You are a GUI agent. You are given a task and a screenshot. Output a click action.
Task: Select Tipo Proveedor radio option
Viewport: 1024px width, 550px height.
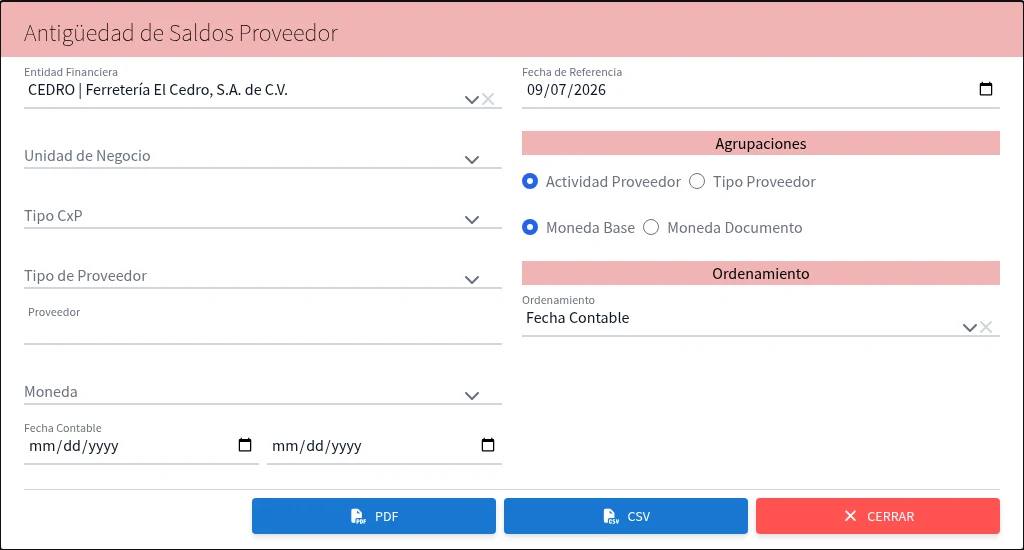coord(697,182)
